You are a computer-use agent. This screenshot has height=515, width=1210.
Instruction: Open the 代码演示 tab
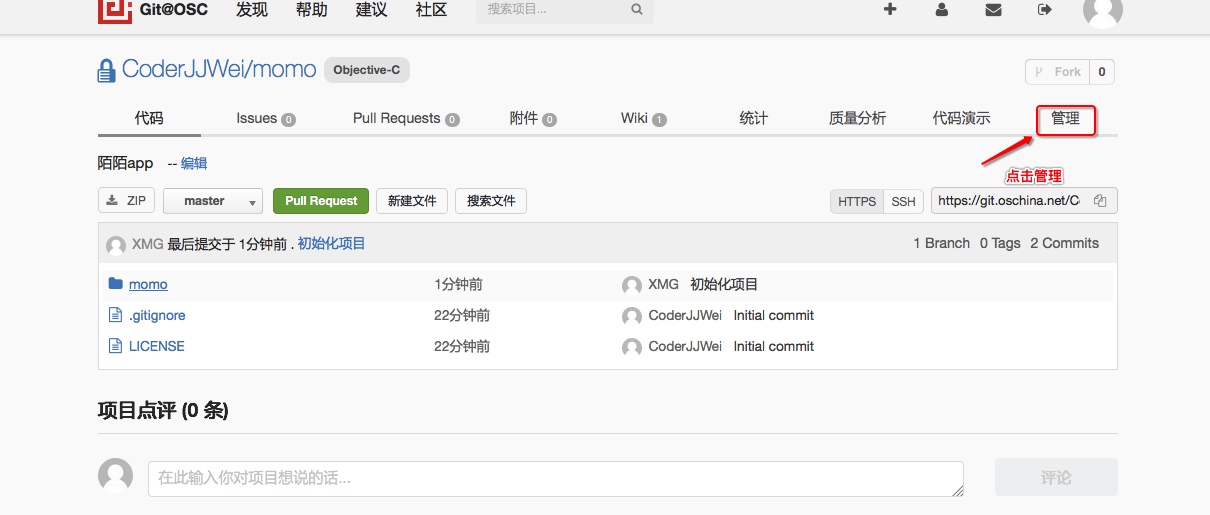[961, 118]
